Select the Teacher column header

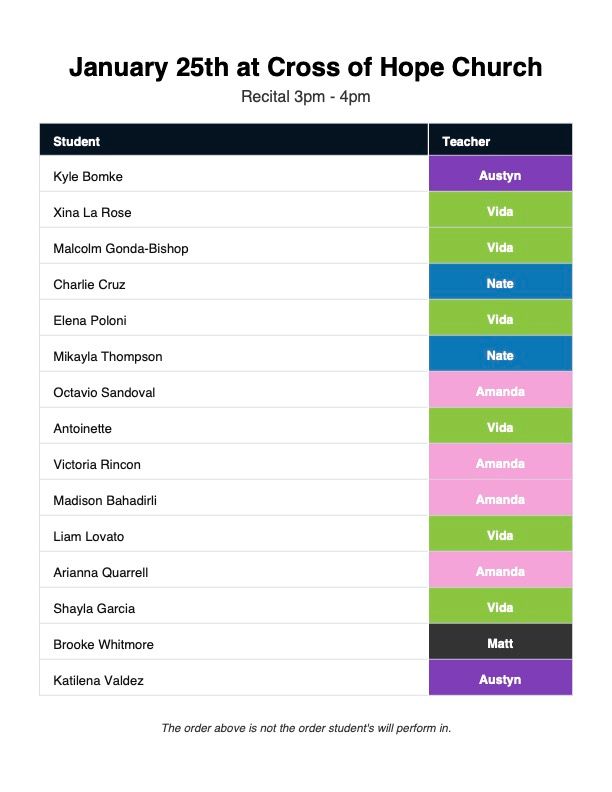466,141
